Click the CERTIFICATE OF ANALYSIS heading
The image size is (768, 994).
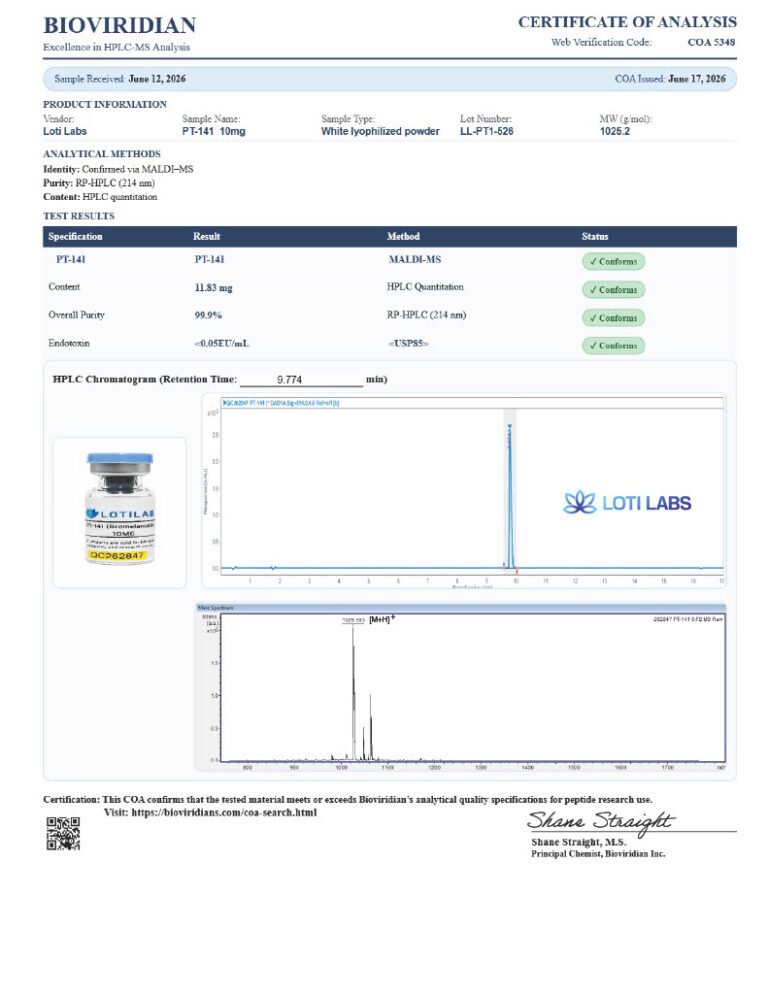point(627,22)
